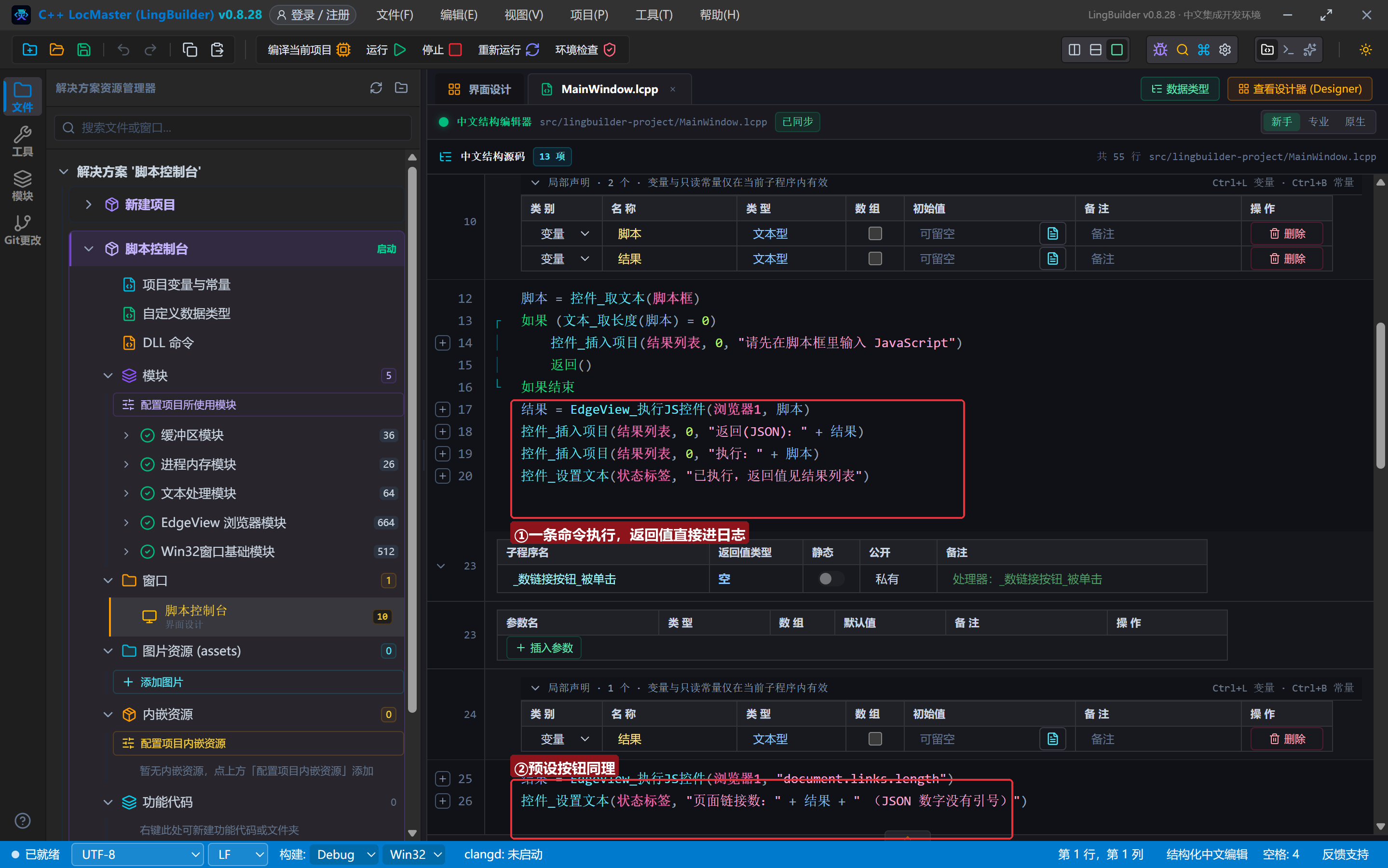The height and width of the screenshot is (868, 1388).
Task: Click the 运行 button
Action: coord(386,50)
